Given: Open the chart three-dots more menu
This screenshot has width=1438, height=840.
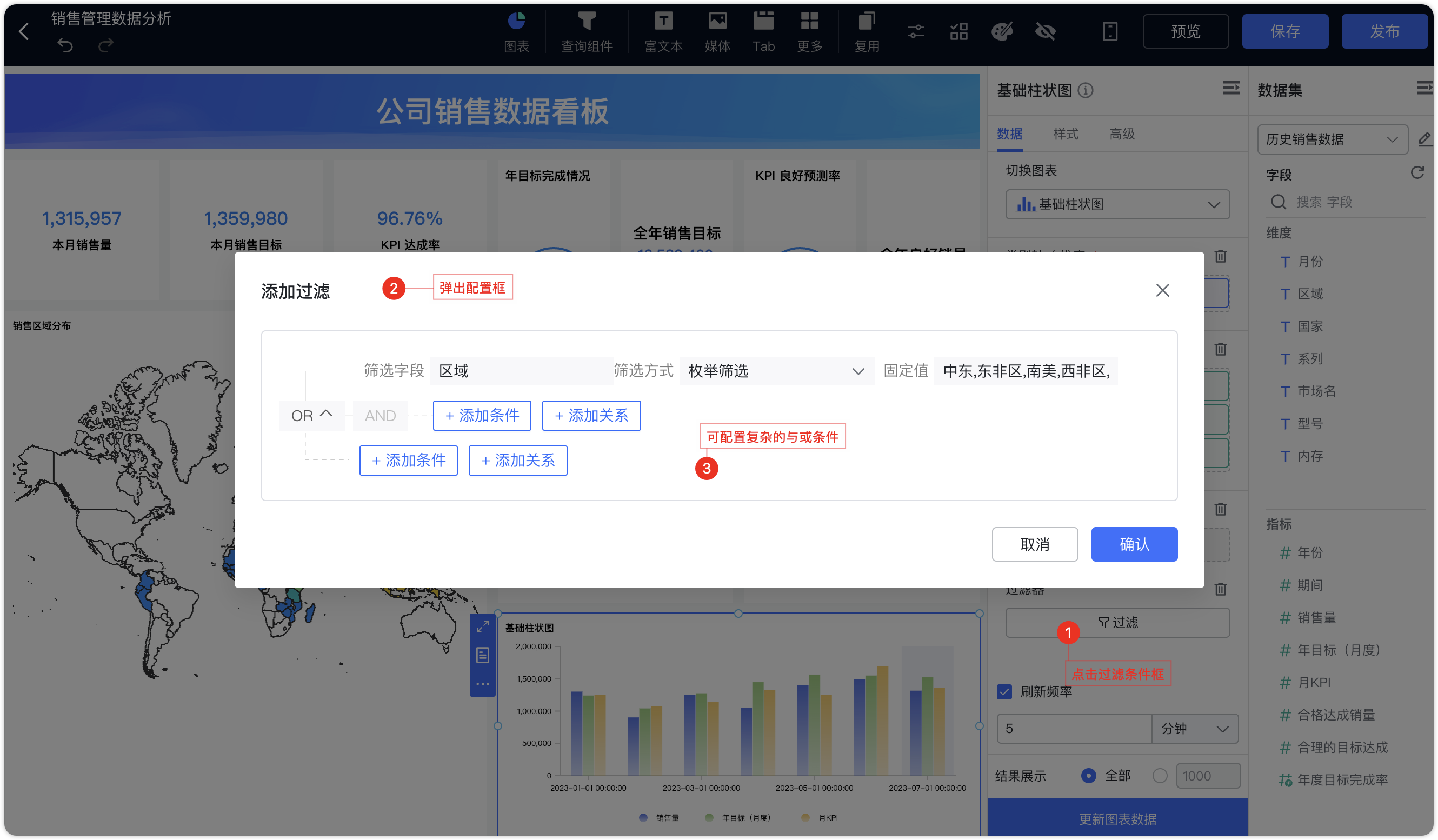Looking at the screenshot, I should pyautogui.click(x=483, y=684).
